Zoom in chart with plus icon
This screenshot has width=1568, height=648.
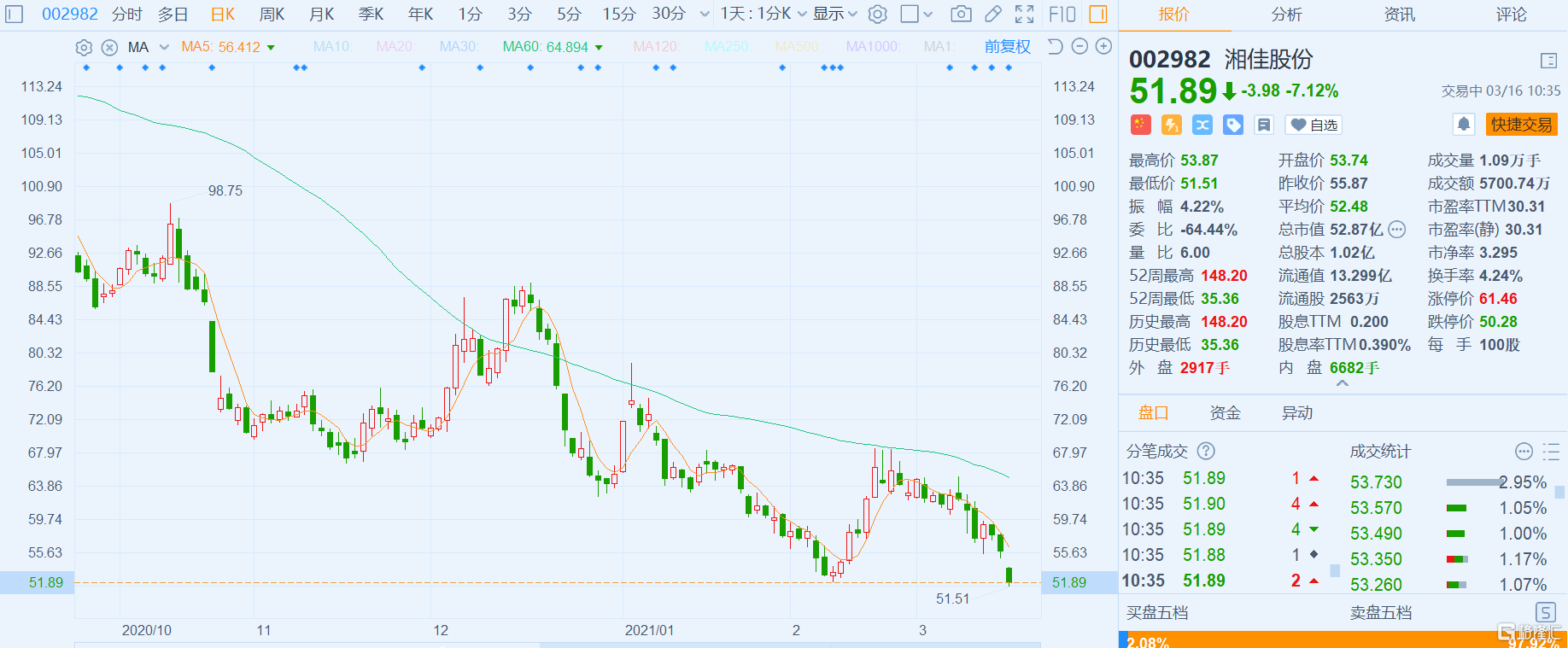point(1103,47)
